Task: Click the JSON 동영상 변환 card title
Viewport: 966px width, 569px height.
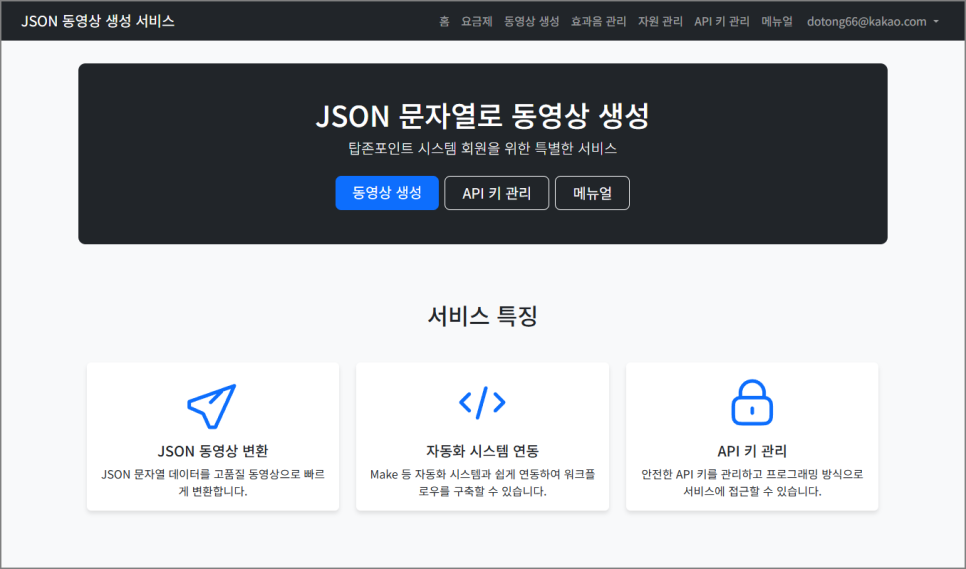Action: tap(213, 451)
